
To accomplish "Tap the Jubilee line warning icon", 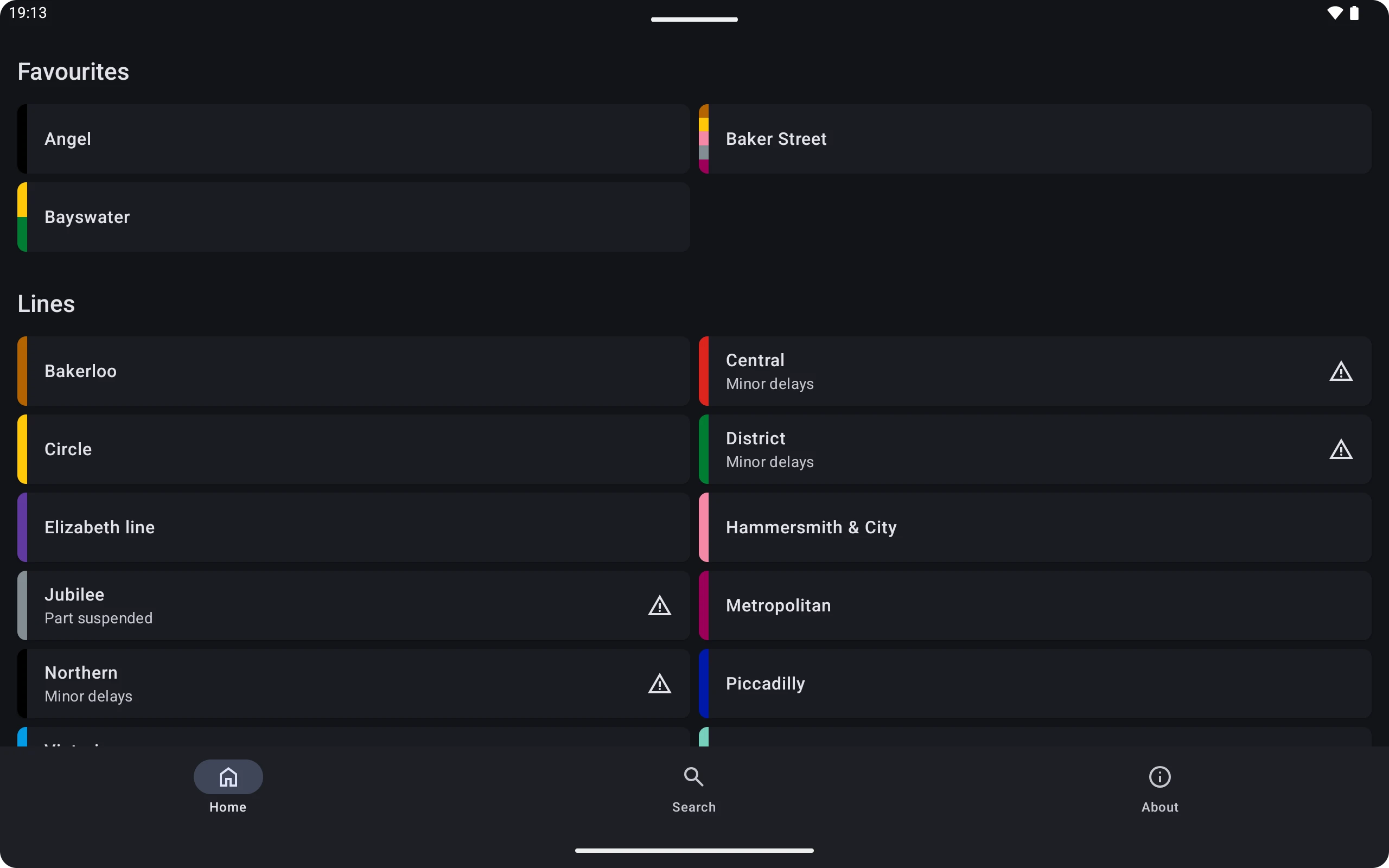I will pyautogui.click(x=659, y=605).
